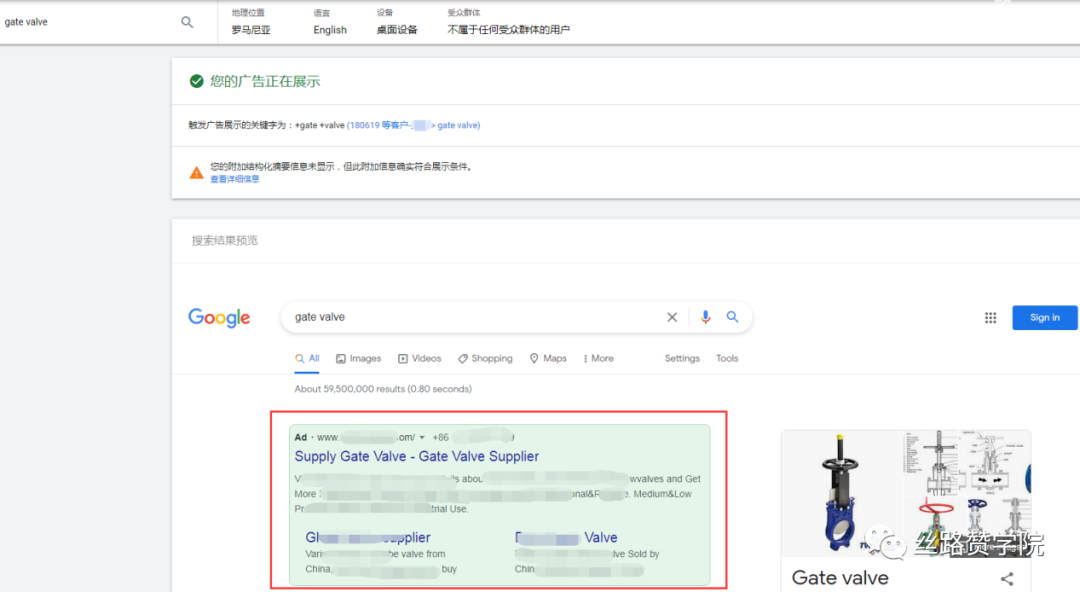The height and width of the screenshot is (592, 1080).
Task: Switch to the Shopping tab
Action: pos(491,358)
